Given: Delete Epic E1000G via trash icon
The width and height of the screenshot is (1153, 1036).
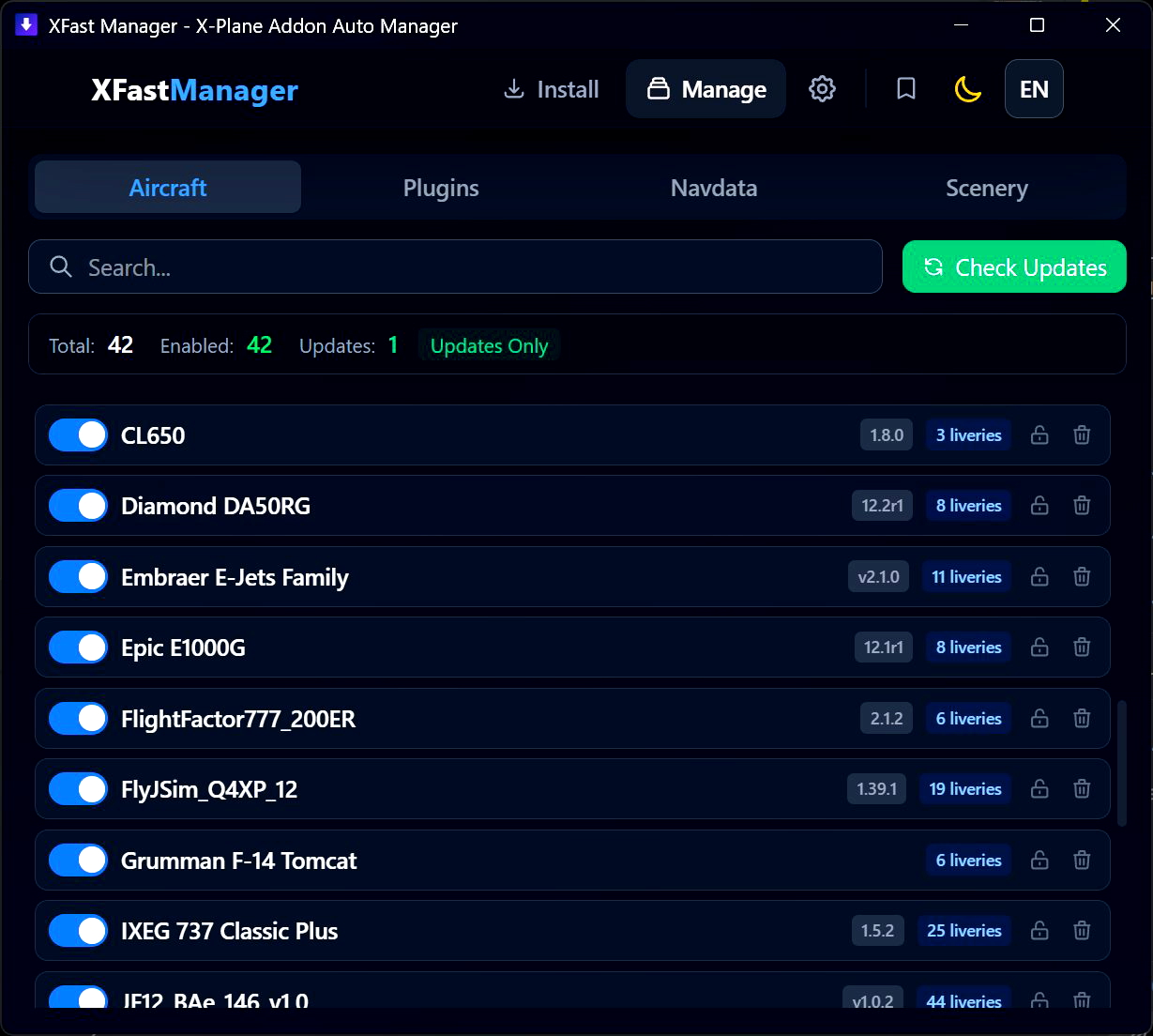Looking at the screenshot, I should pyautogui.click(x=1082, y=647).
